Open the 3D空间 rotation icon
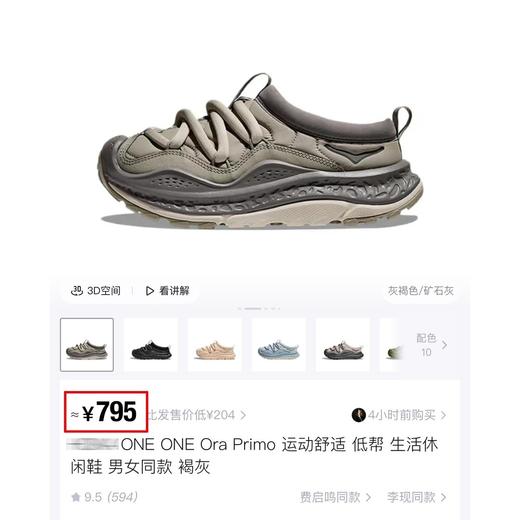 point(77,291)
